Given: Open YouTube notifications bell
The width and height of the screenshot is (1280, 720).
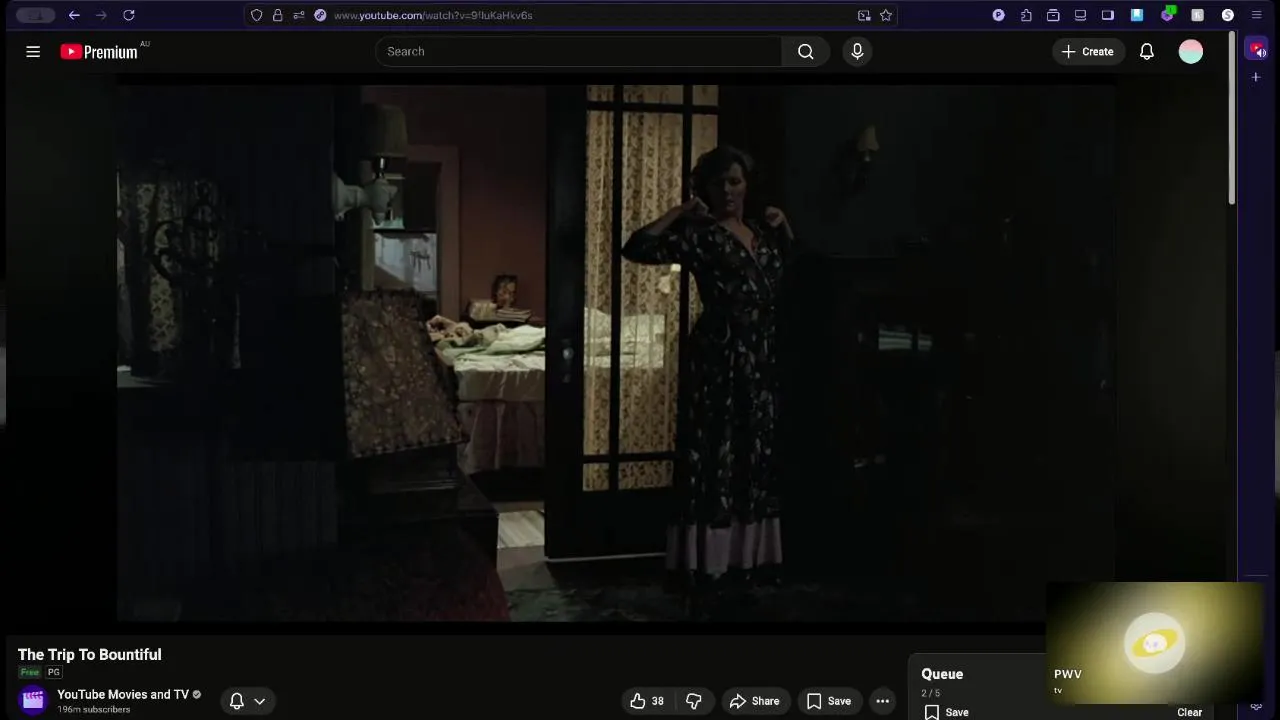Looking at the screenshot, I should pyautogui.click(x=1147, y=52).
